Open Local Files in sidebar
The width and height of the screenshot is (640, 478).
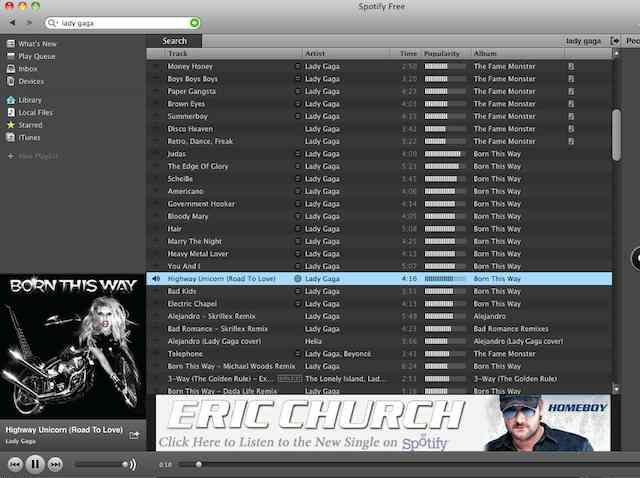click(30, 113)
